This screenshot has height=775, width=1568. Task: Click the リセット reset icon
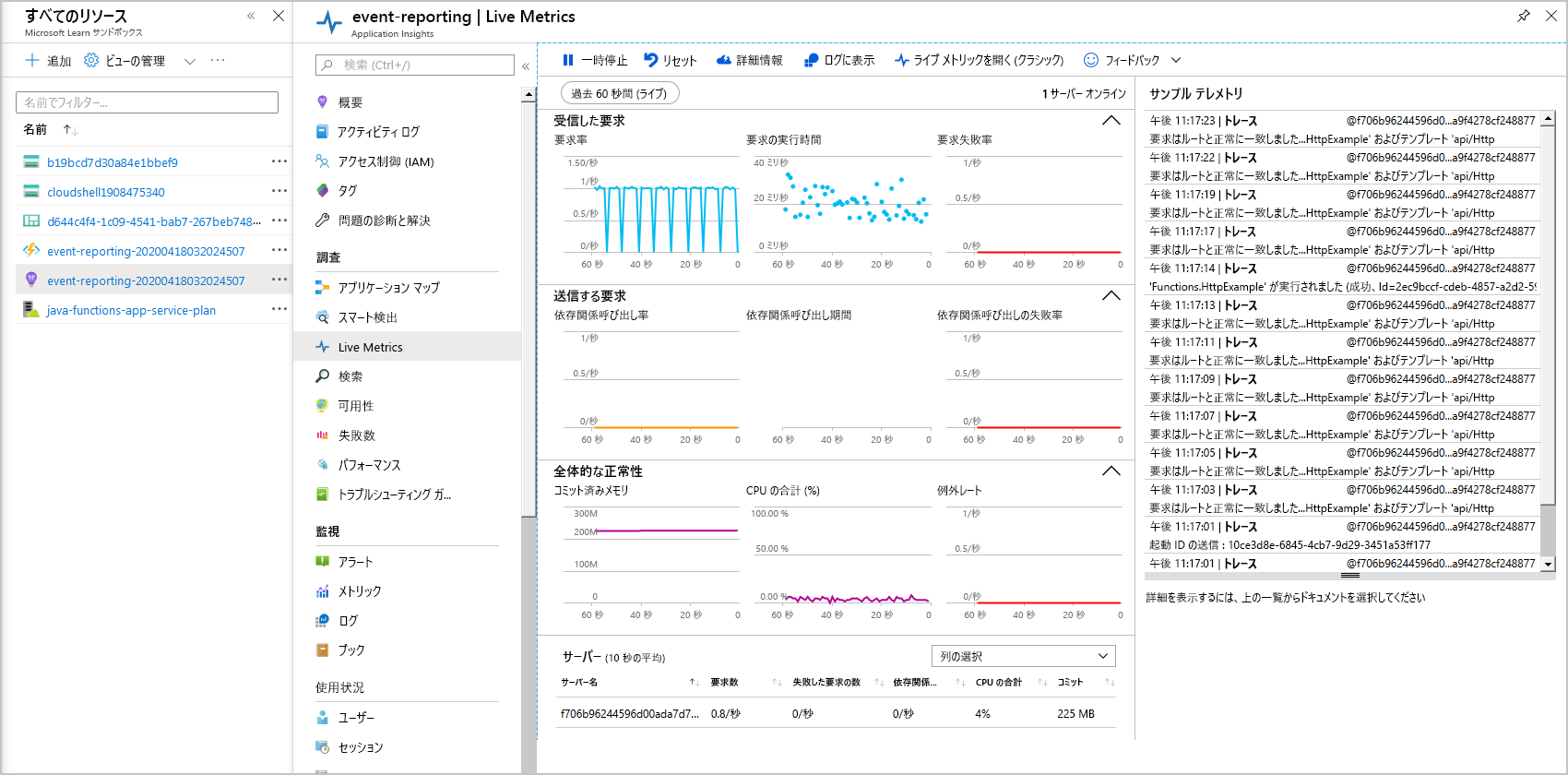click(651, 60)
